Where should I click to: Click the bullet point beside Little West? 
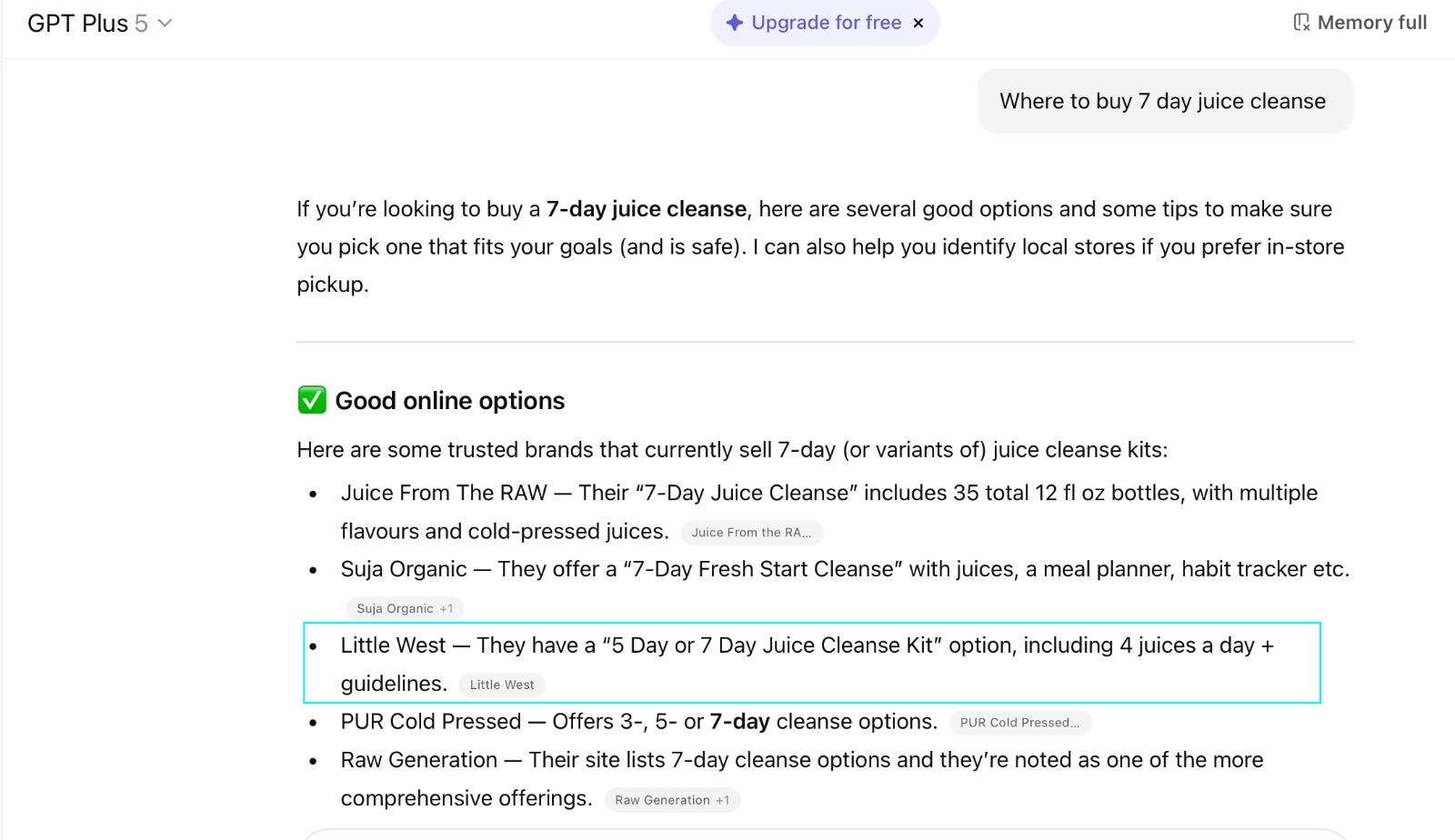pyautogui.click(x=314, y=647)
